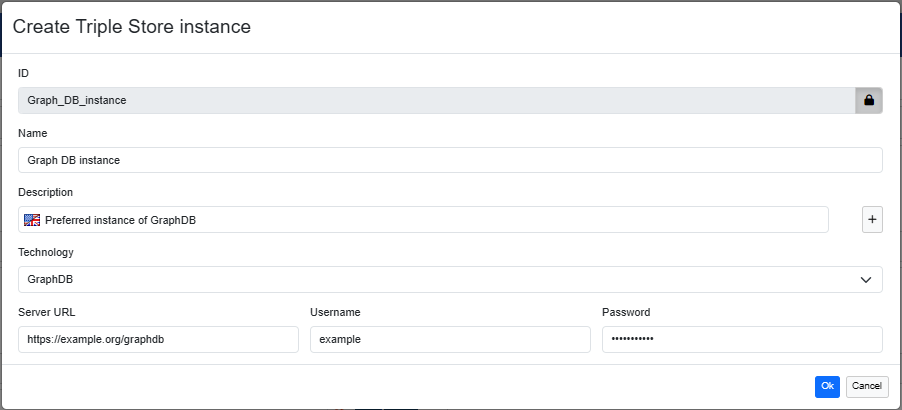The width and height of the screenshot is (902, 410).
Task: Click the Name label above the input
Action: [33, 133]
